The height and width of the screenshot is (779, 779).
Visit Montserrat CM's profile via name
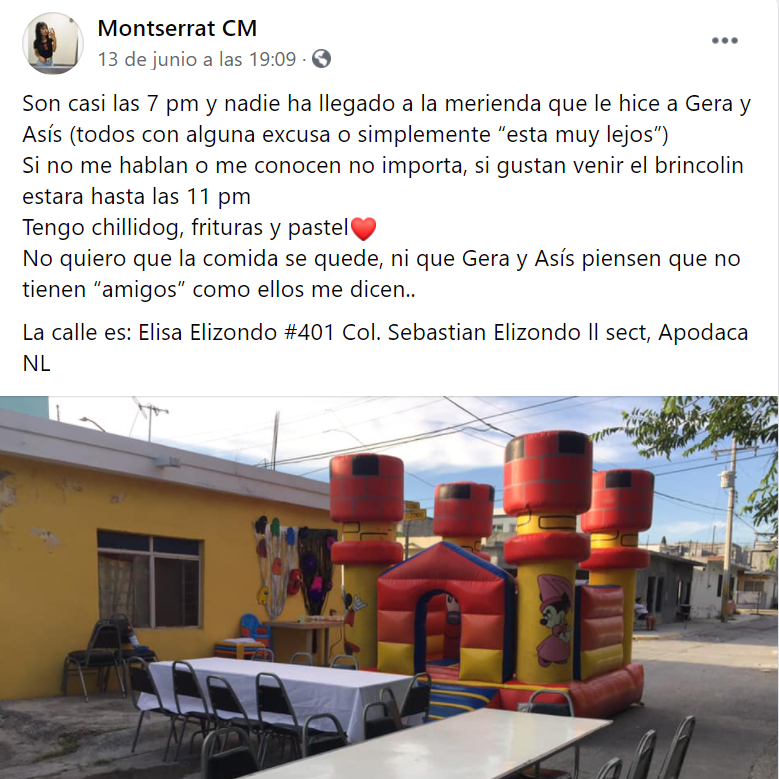coord(177,28)
